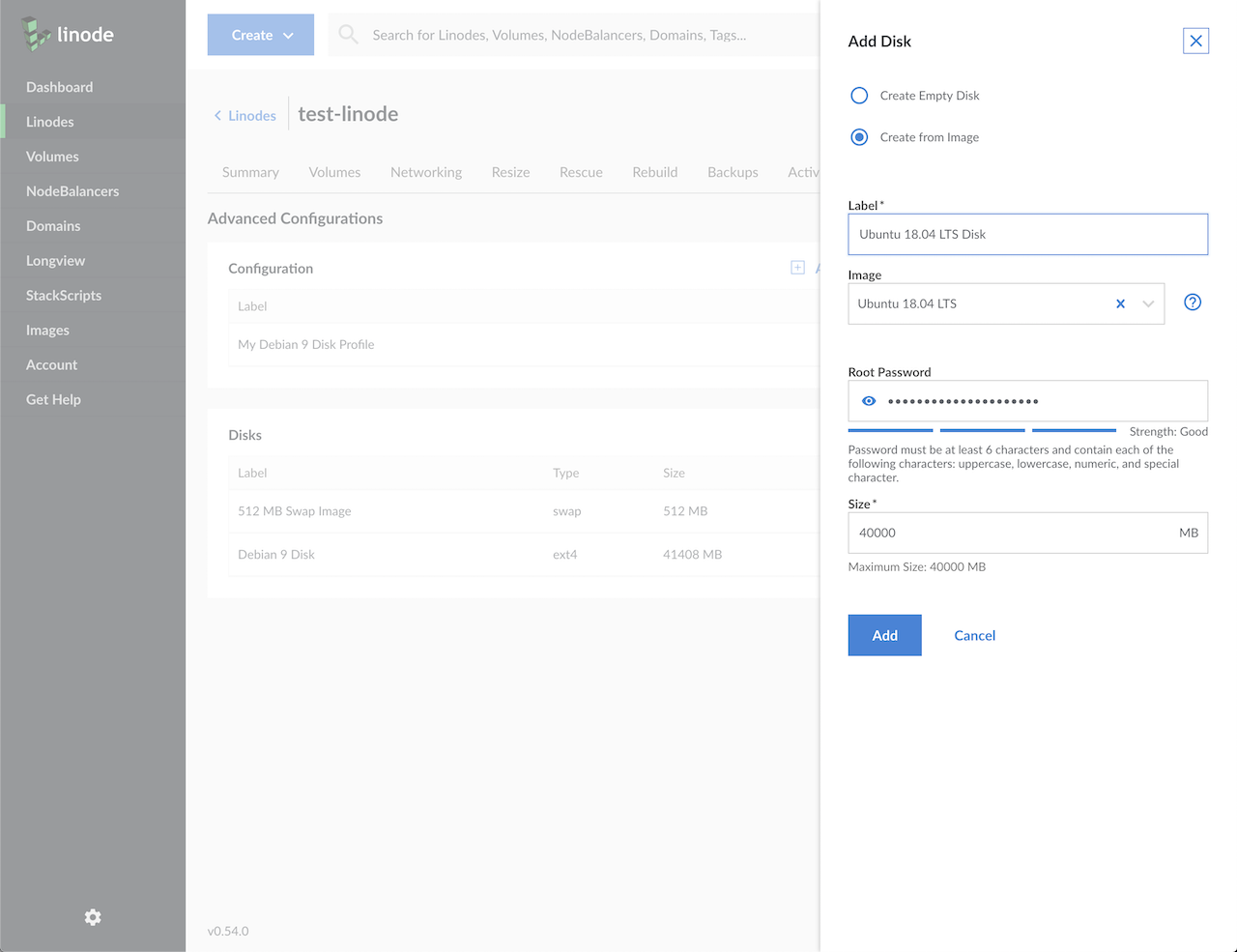Switch to the Networking tab
The image size is (1237, 952).
[425, 172]
